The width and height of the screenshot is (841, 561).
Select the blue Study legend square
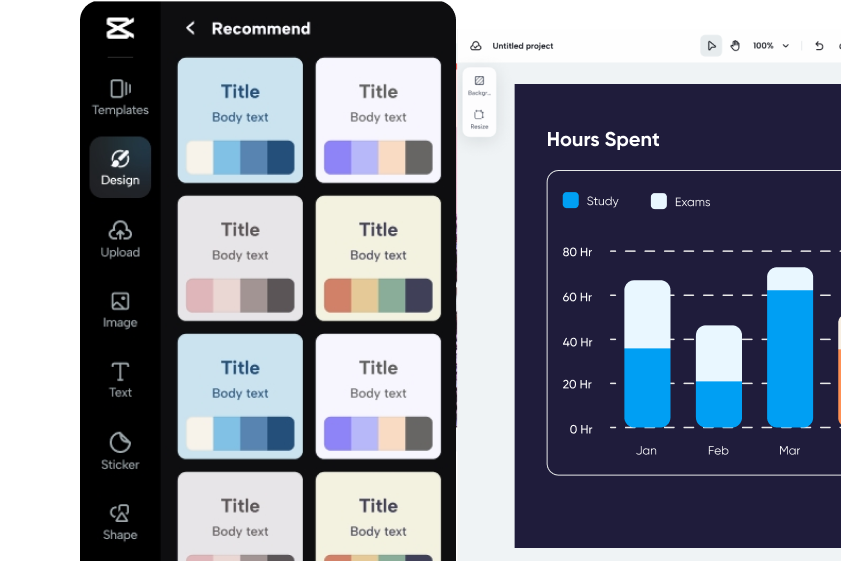571,200
